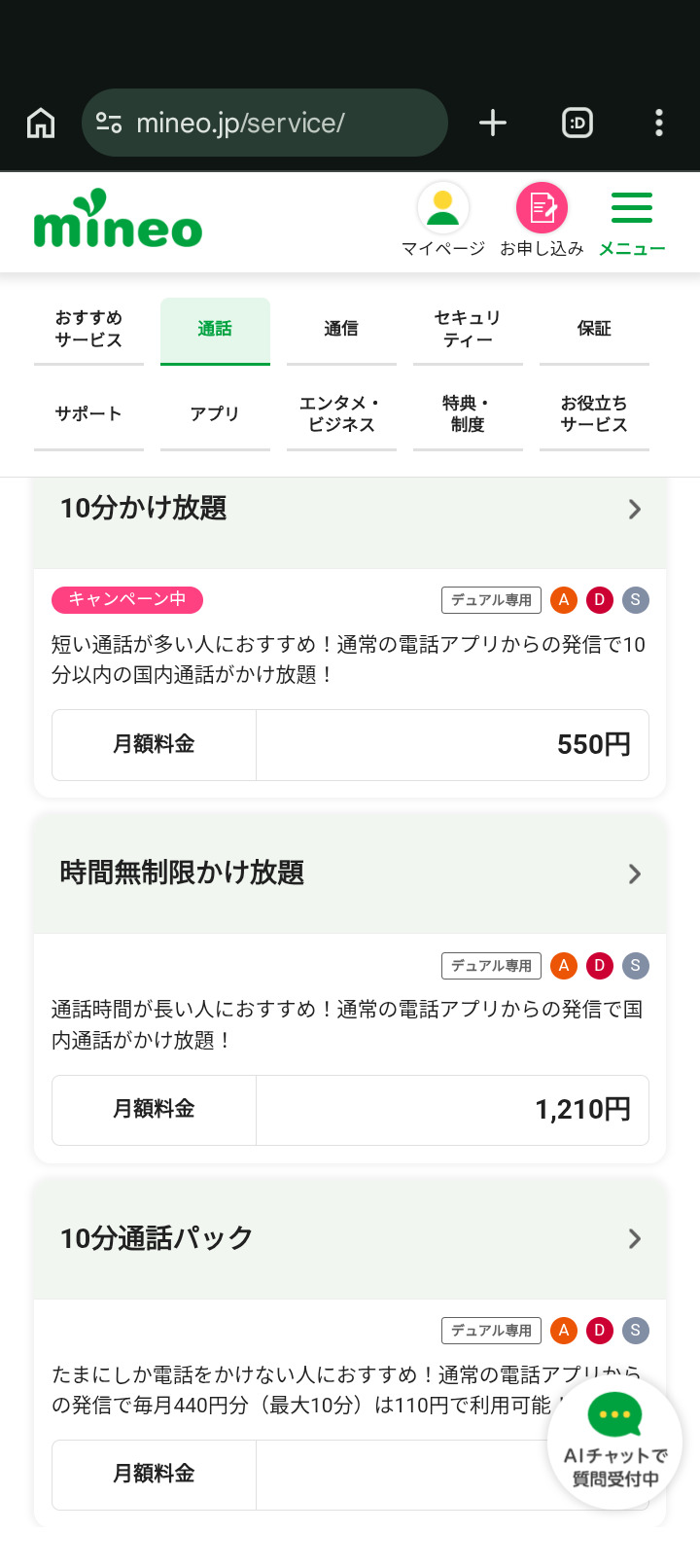700x1568 pixels.
Task: Open the セキュリティー tab
Action: (468, 330)
